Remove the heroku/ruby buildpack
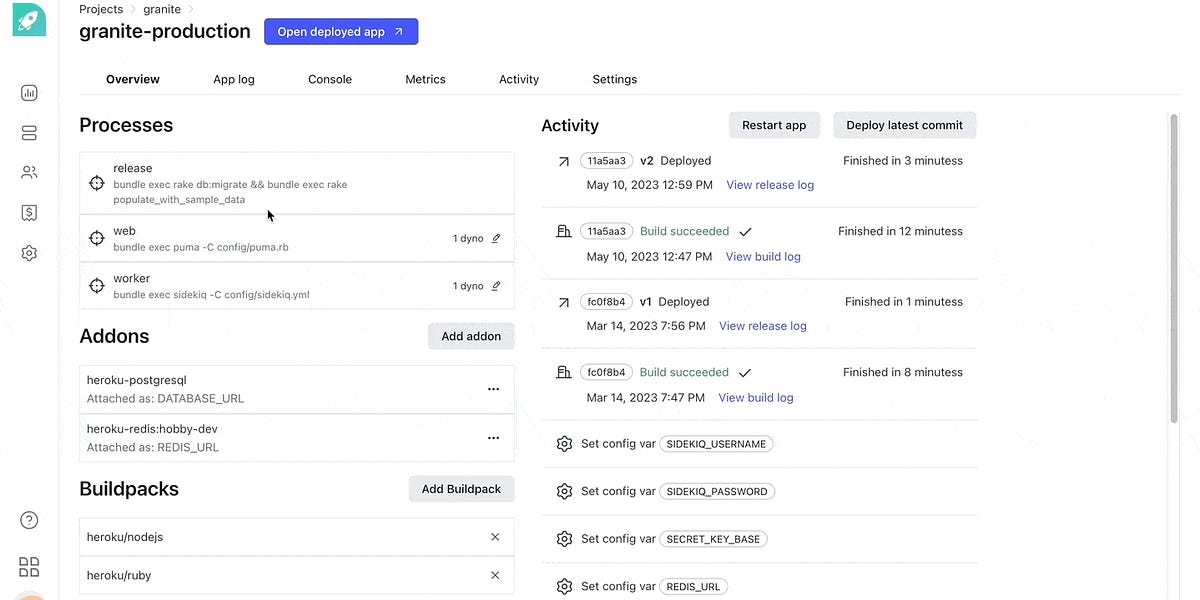This screenshot has height=600, width=1200. tap(495, 575)
